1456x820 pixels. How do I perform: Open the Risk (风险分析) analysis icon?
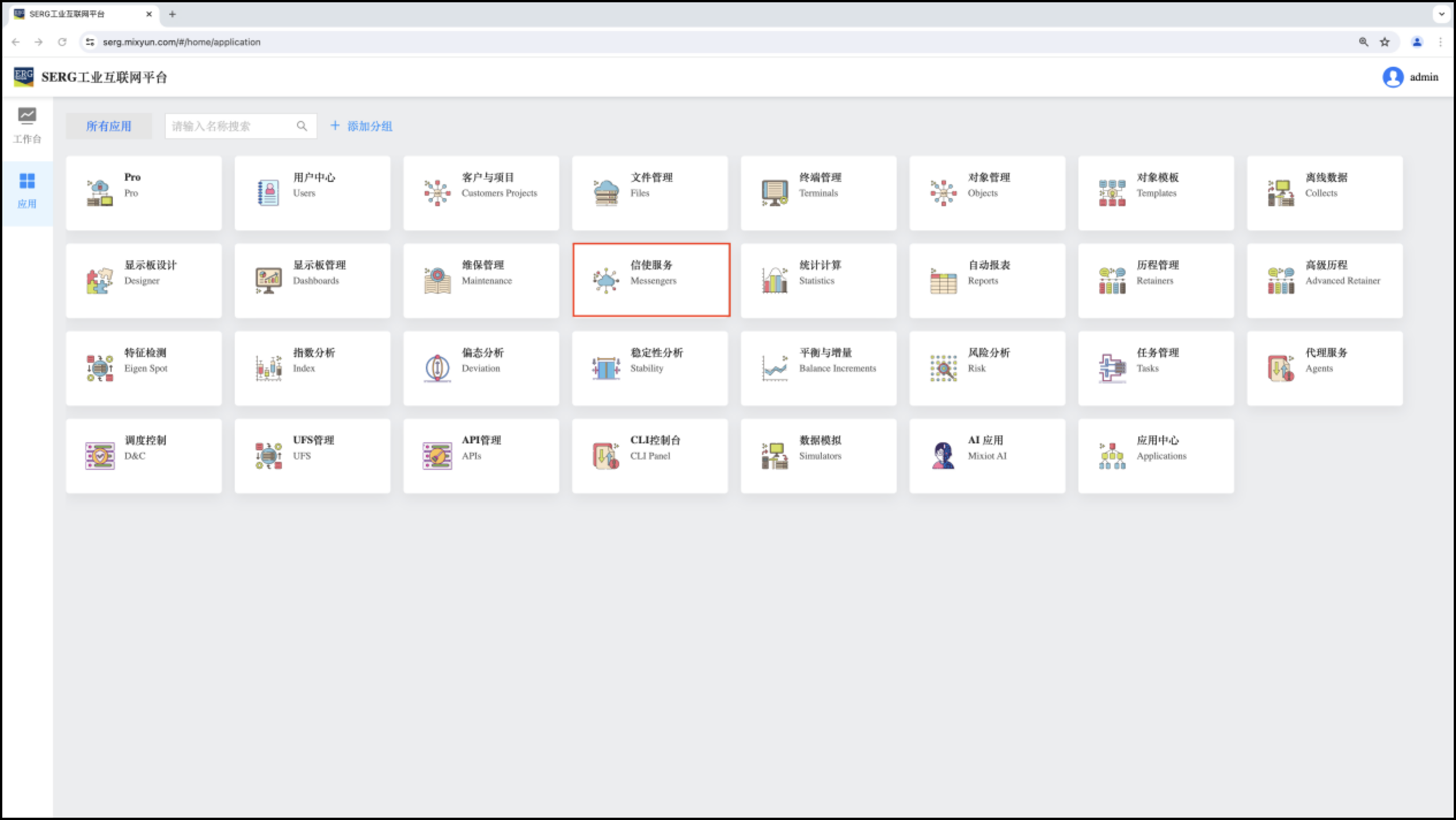coord(943,368)
